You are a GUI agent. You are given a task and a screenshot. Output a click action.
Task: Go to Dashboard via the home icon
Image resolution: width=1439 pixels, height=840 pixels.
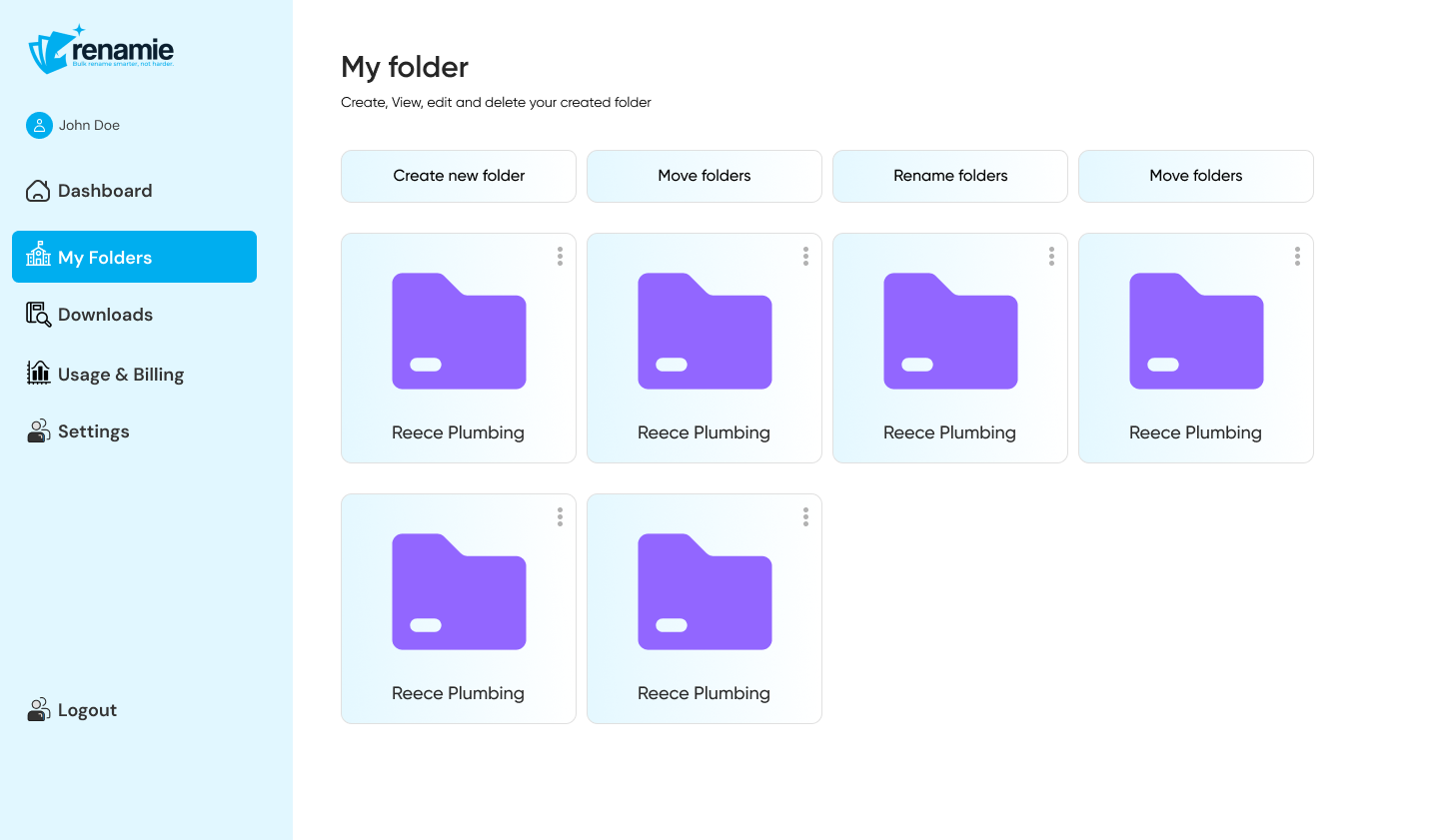click(x=38, y=191)
